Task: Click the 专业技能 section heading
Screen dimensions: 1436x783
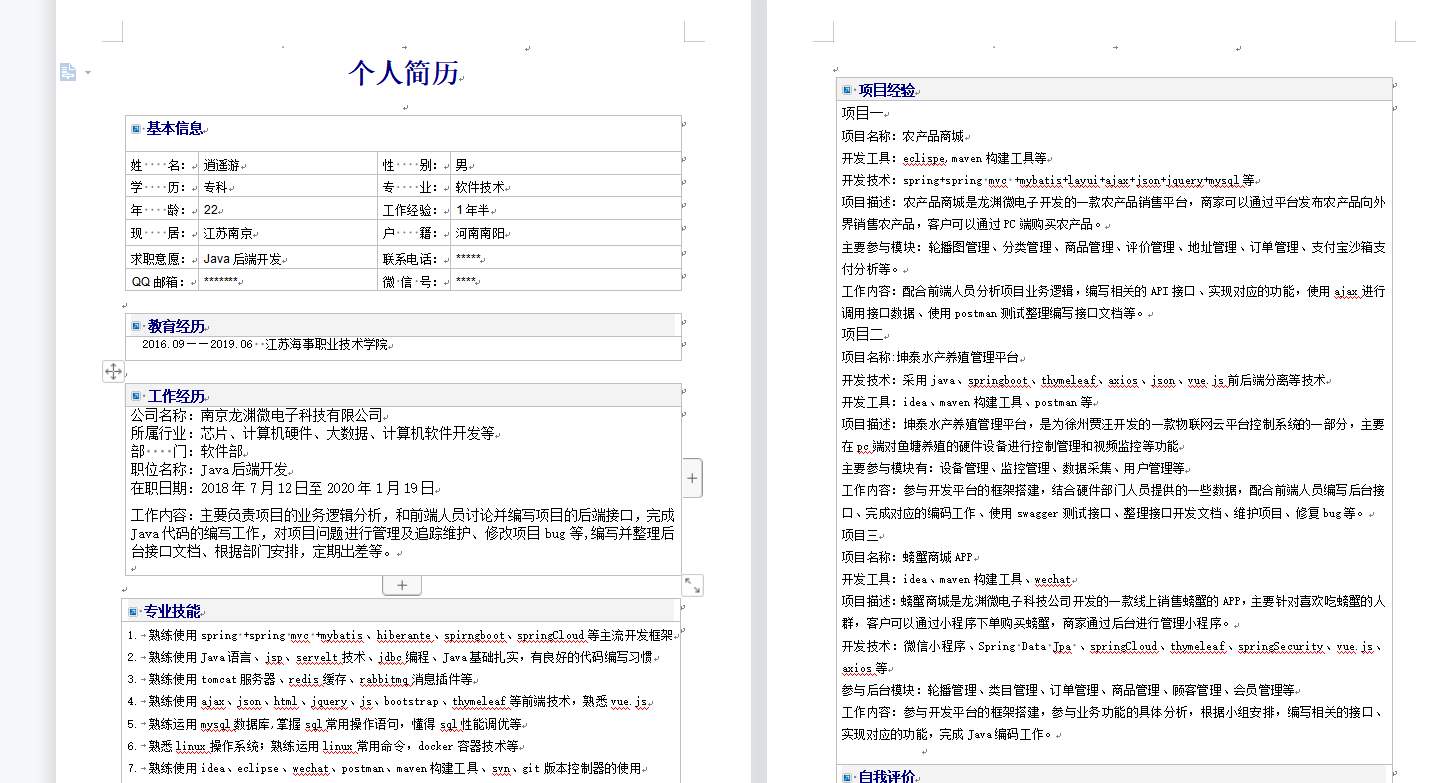Action: tap(172, 611)
